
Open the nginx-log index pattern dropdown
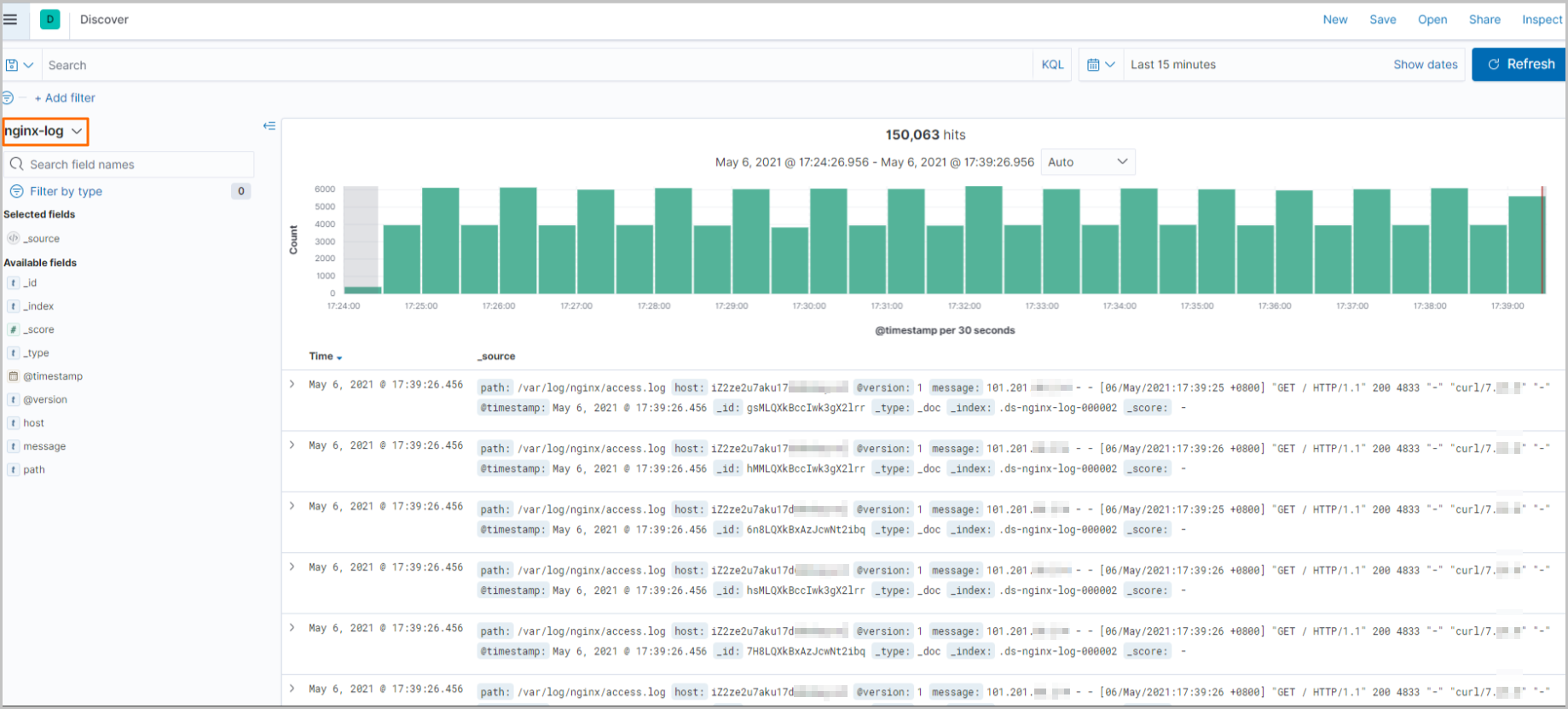point(44,131)
